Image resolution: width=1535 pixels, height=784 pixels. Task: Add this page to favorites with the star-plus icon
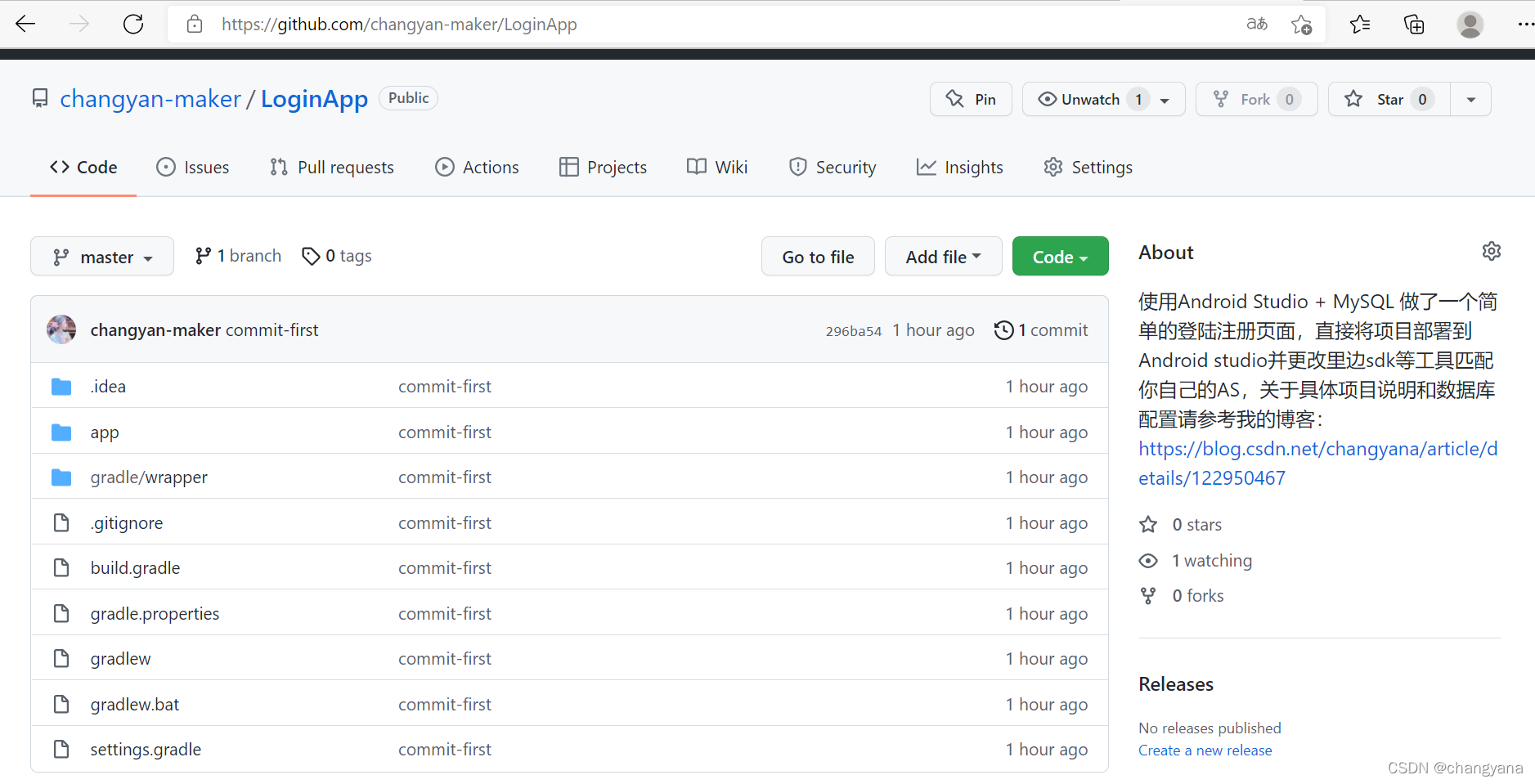coord(1302,25)
